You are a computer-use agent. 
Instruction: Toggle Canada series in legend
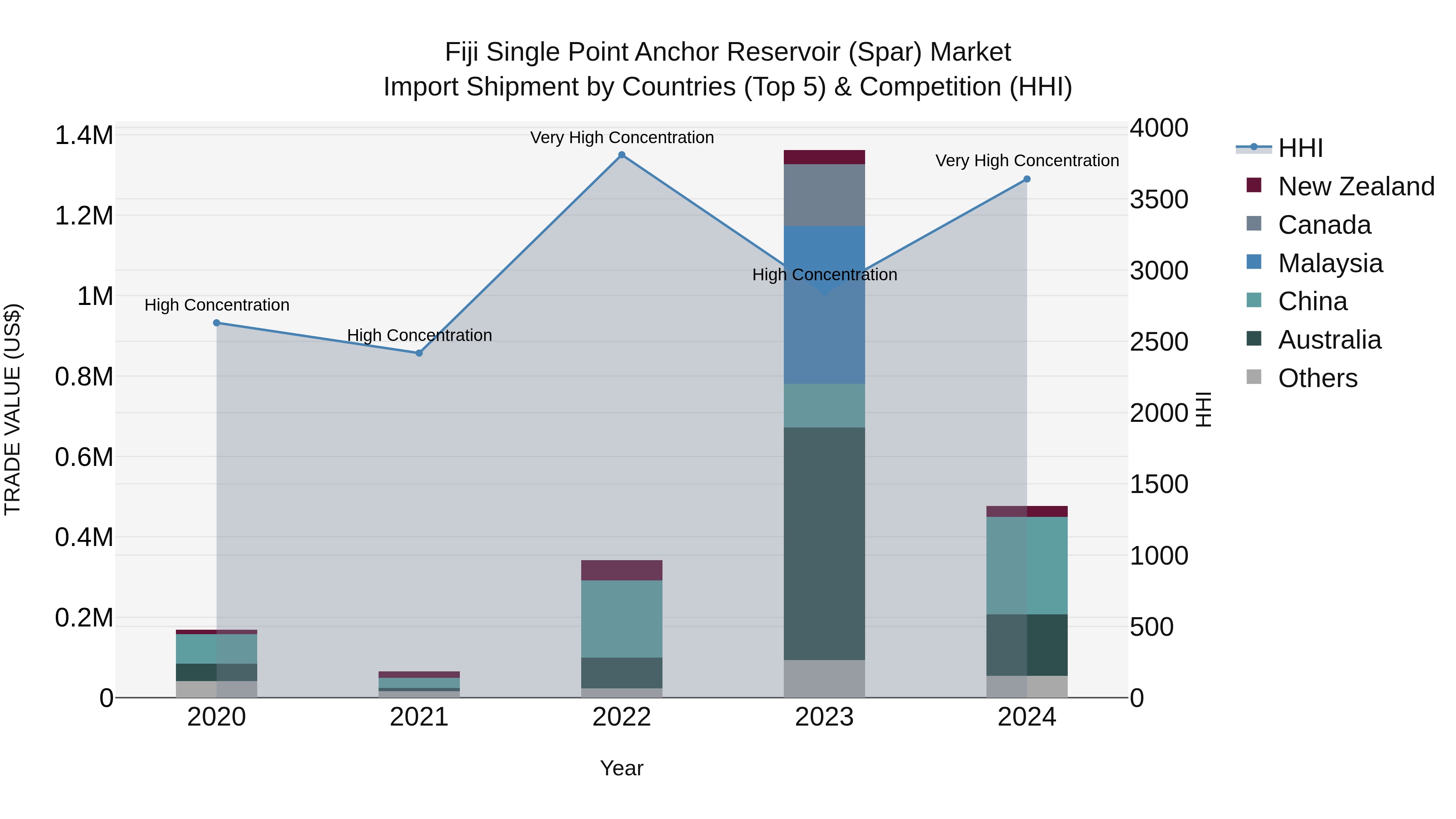coord(1308,224)
